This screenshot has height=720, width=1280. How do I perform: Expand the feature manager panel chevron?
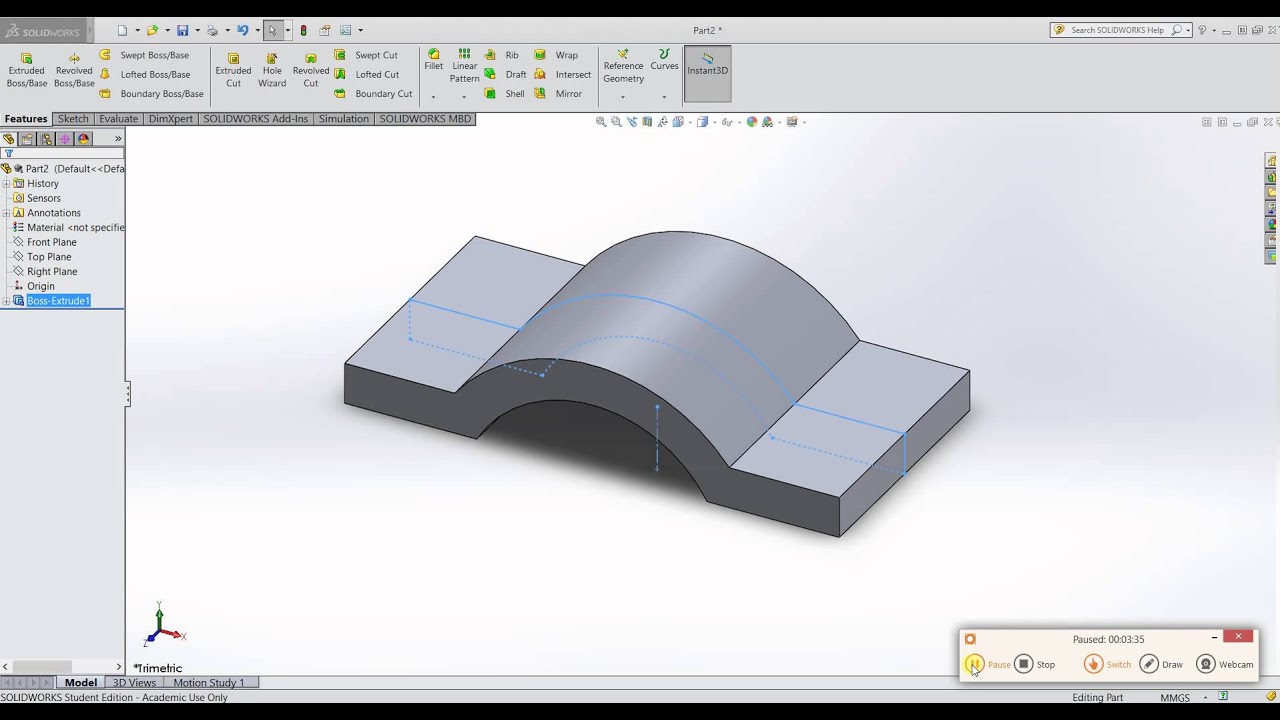point(118,139)
